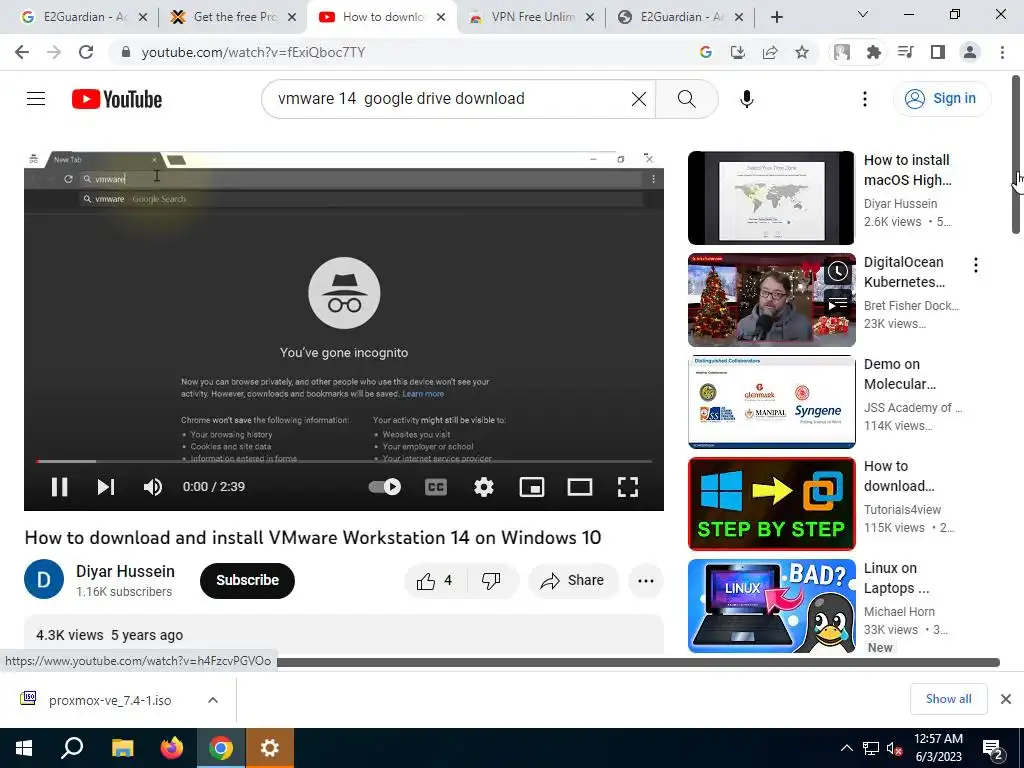The image size is (1024, 768).
Task: Add DigitalOcean video to queue
Action: [x=838, y=304]
